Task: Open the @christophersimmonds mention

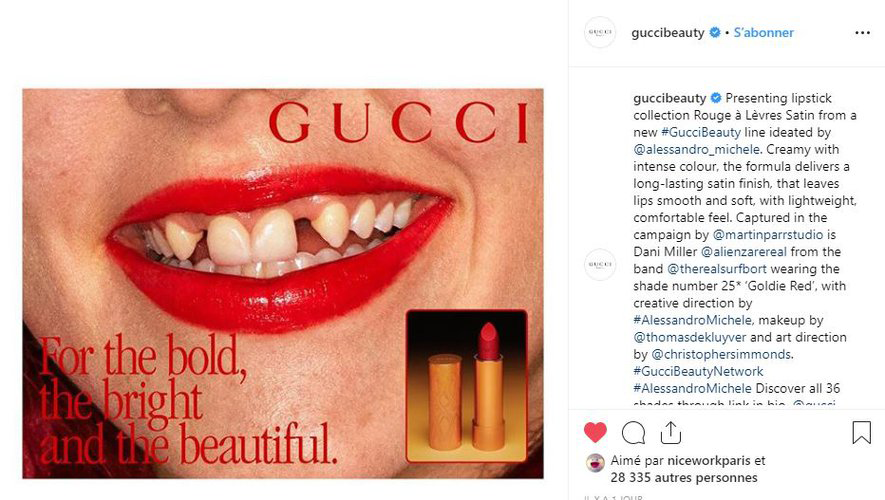Action: click(721, 354)
